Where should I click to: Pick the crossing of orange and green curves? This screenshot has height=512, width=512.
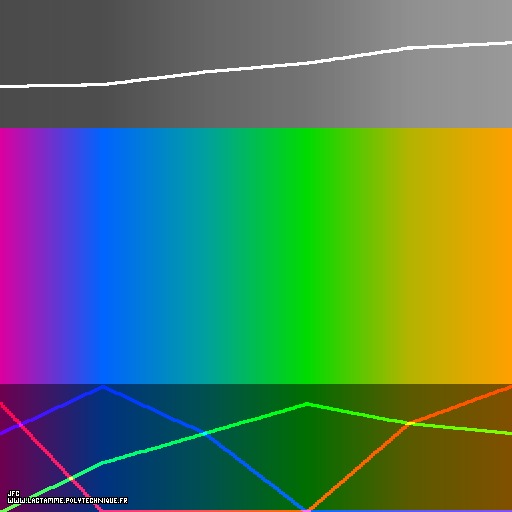tap(411, 423)
